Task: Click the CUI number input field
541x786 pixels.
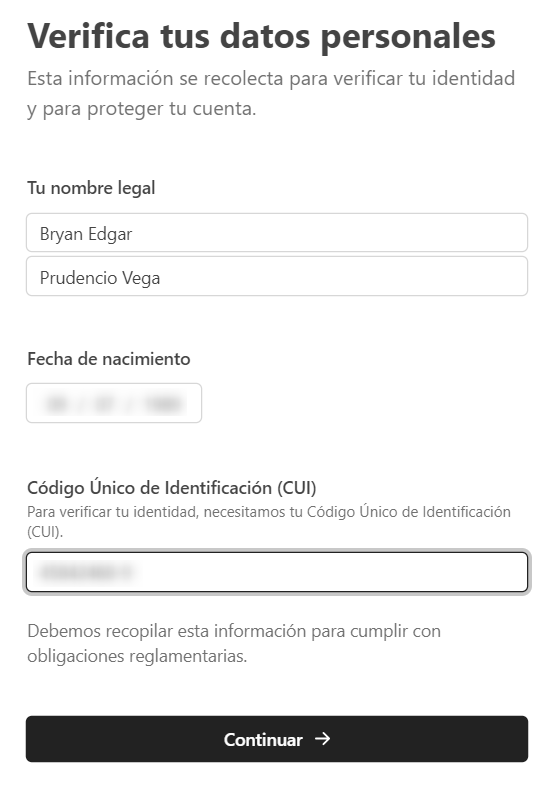Action: [x=277, y=572]
